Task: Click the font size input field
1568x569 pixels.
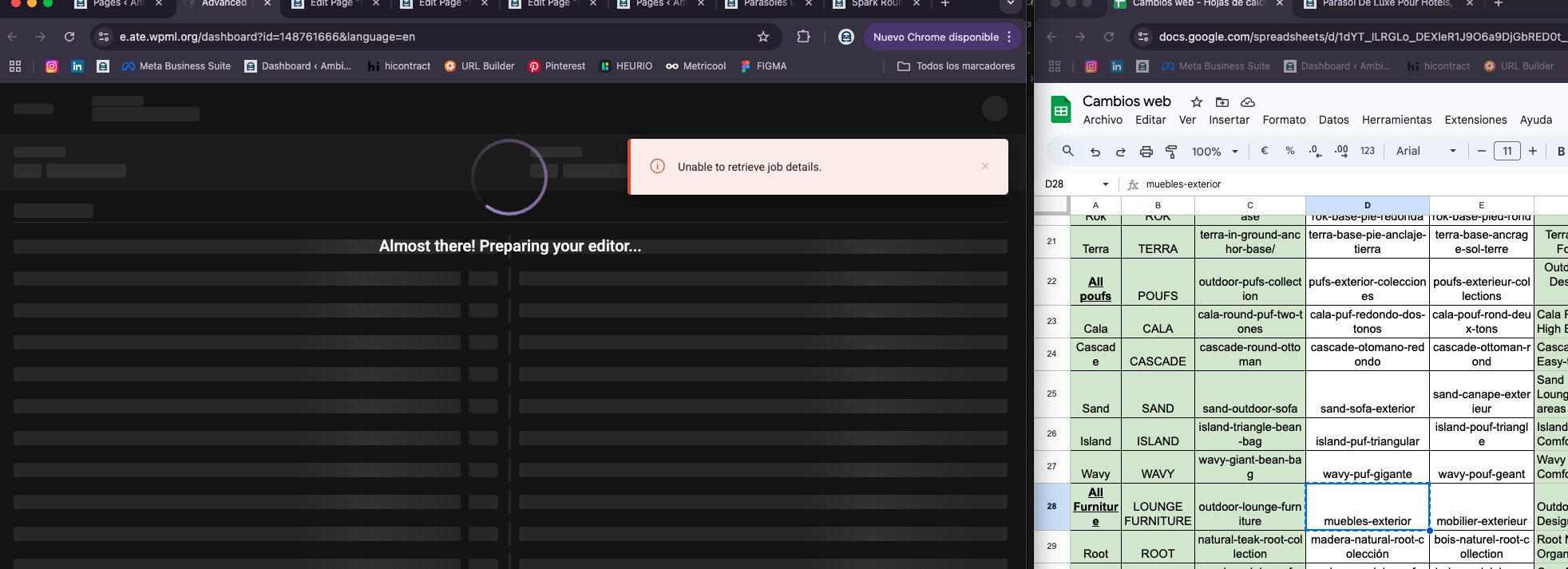Action: pos(1507,151)
